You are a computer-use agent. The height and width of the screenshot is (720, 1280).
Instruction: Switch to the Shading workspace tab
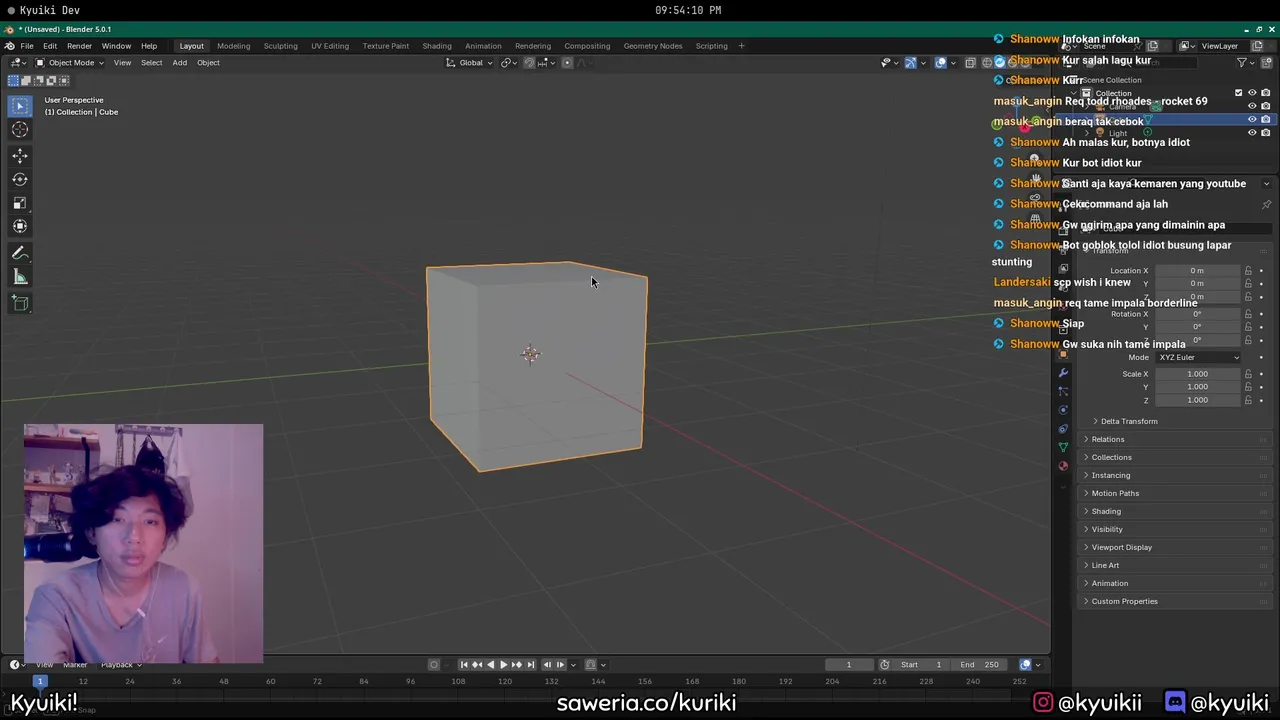pyautogui.click(x=437, y=46)
